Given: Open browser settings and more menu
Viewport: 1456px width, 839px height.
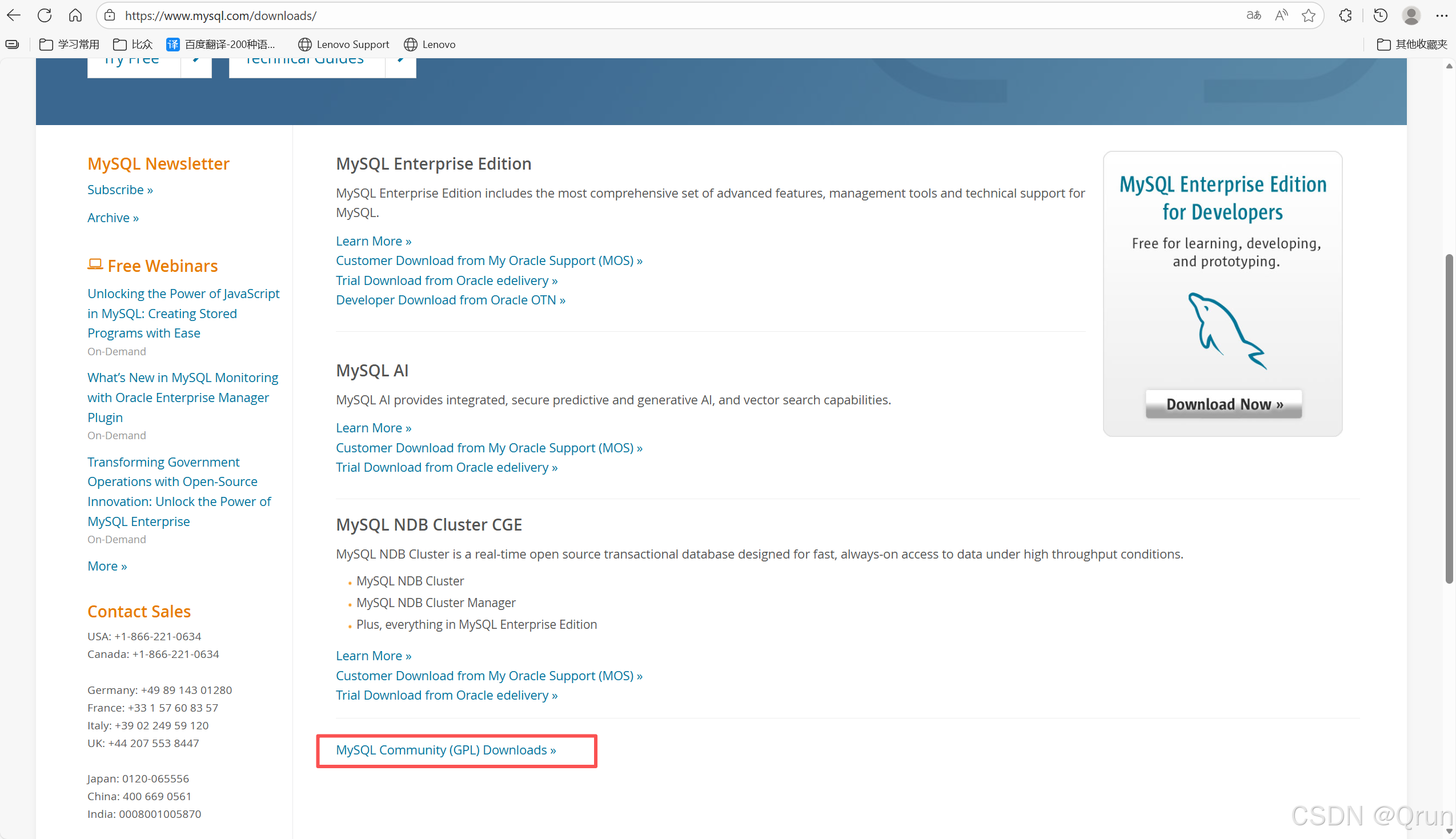Looking at the screenshot, I should click(1442, 15).
